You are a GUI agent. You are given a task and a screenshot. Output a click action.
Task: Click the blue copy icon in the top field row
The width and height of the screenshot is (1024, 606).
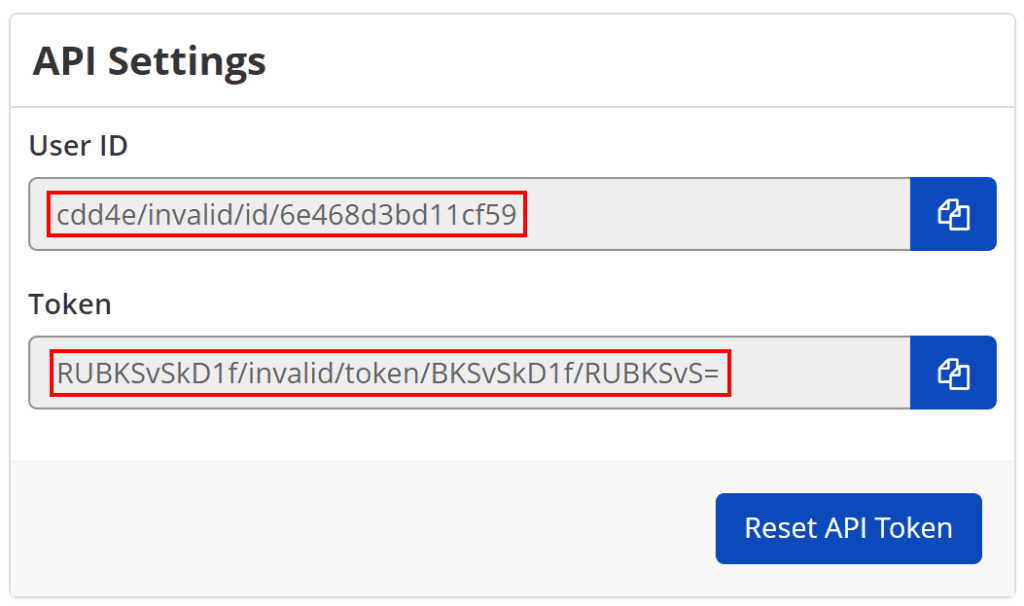(953, 214)
